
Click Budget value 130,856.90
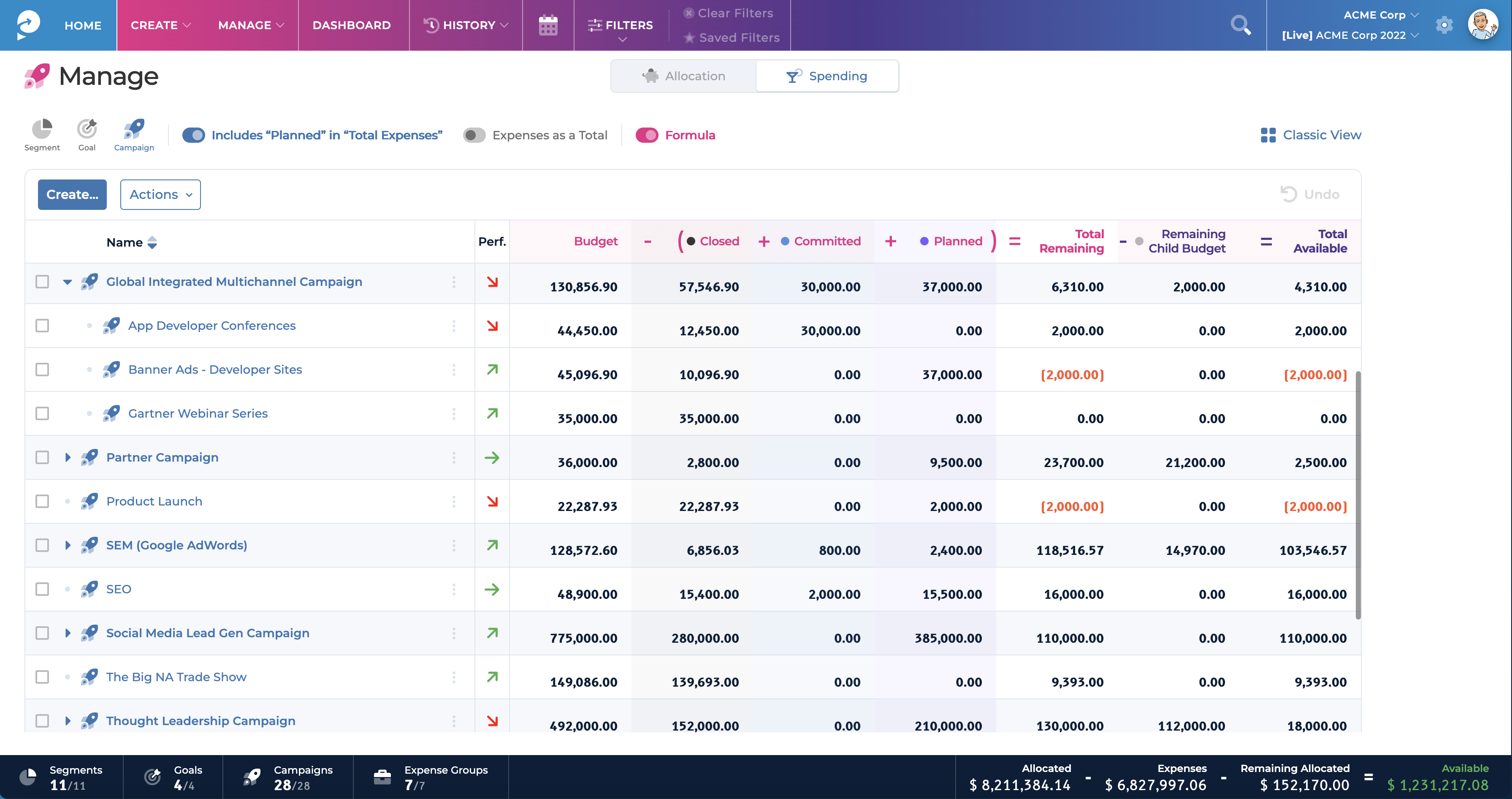[583, 287]
